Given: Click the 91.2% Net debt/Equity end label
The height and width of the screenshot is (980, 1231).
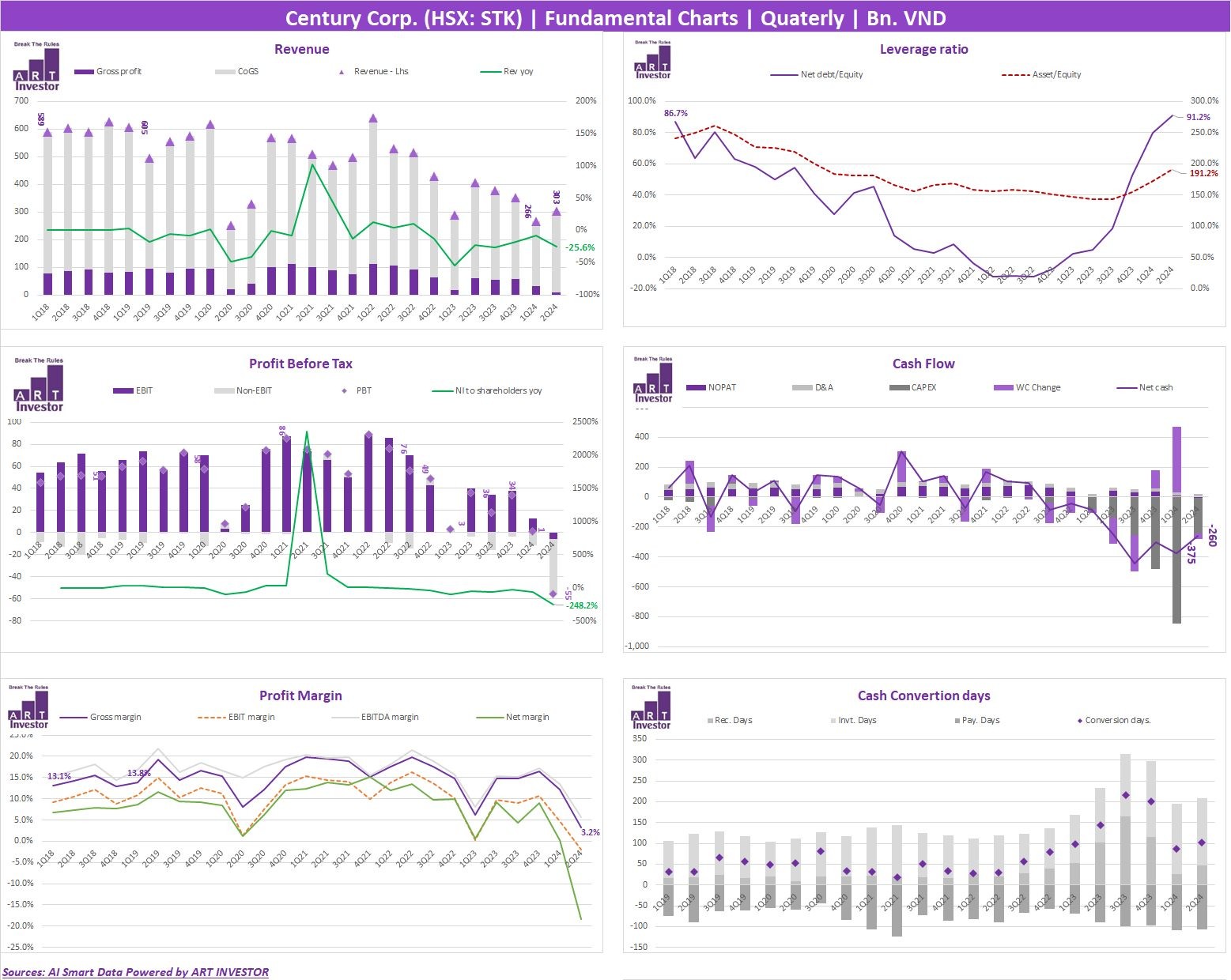Looking at the screenshot, I should pos(1198,117).
